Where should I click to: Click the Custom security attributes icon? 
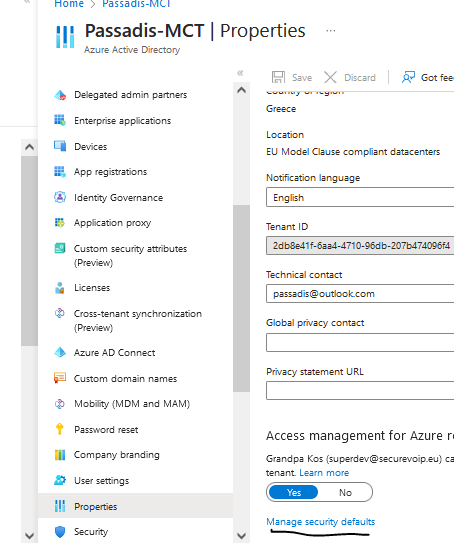60,248
